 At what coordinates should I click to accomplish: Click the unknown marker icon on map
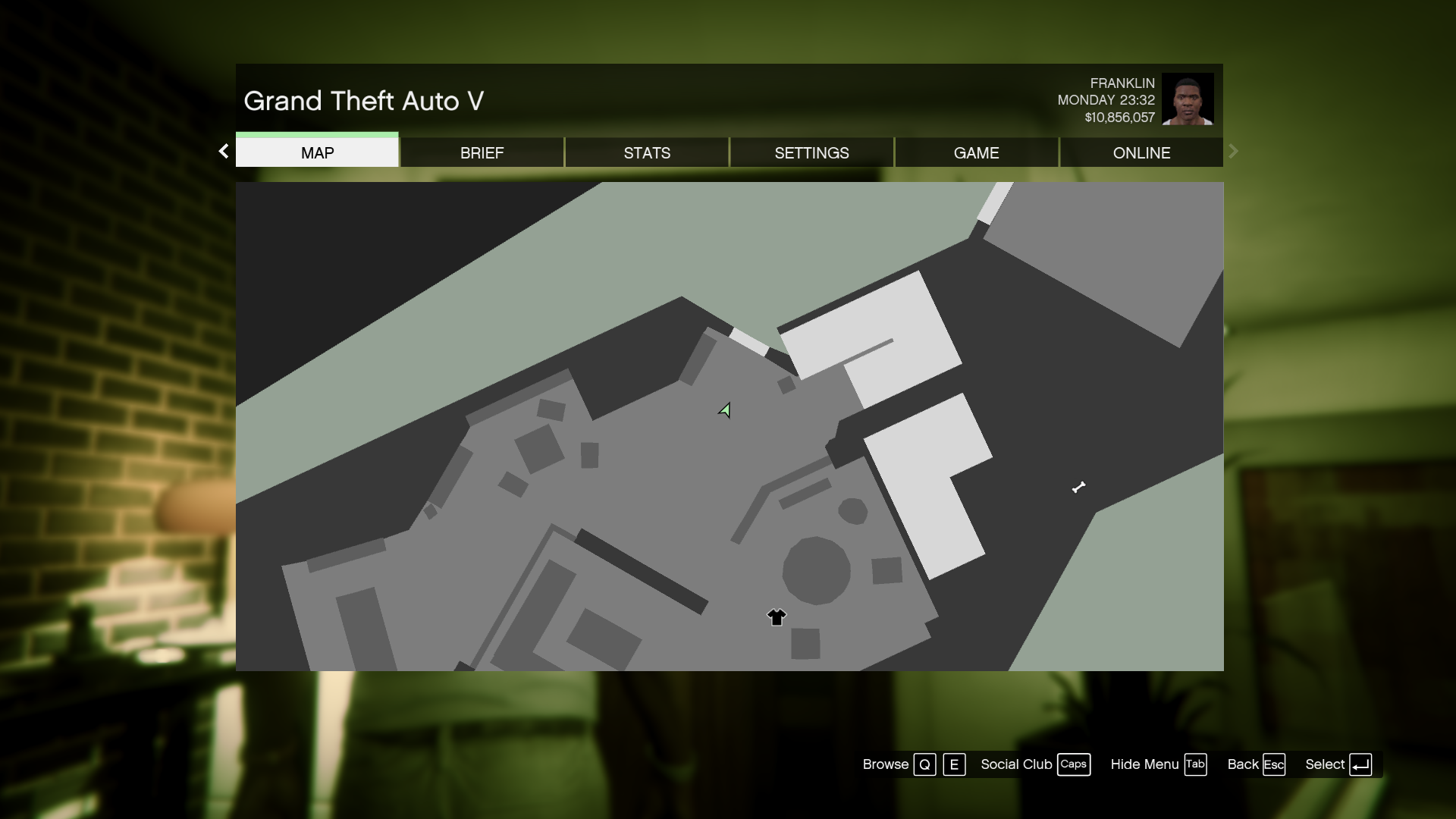[1078, 487]
